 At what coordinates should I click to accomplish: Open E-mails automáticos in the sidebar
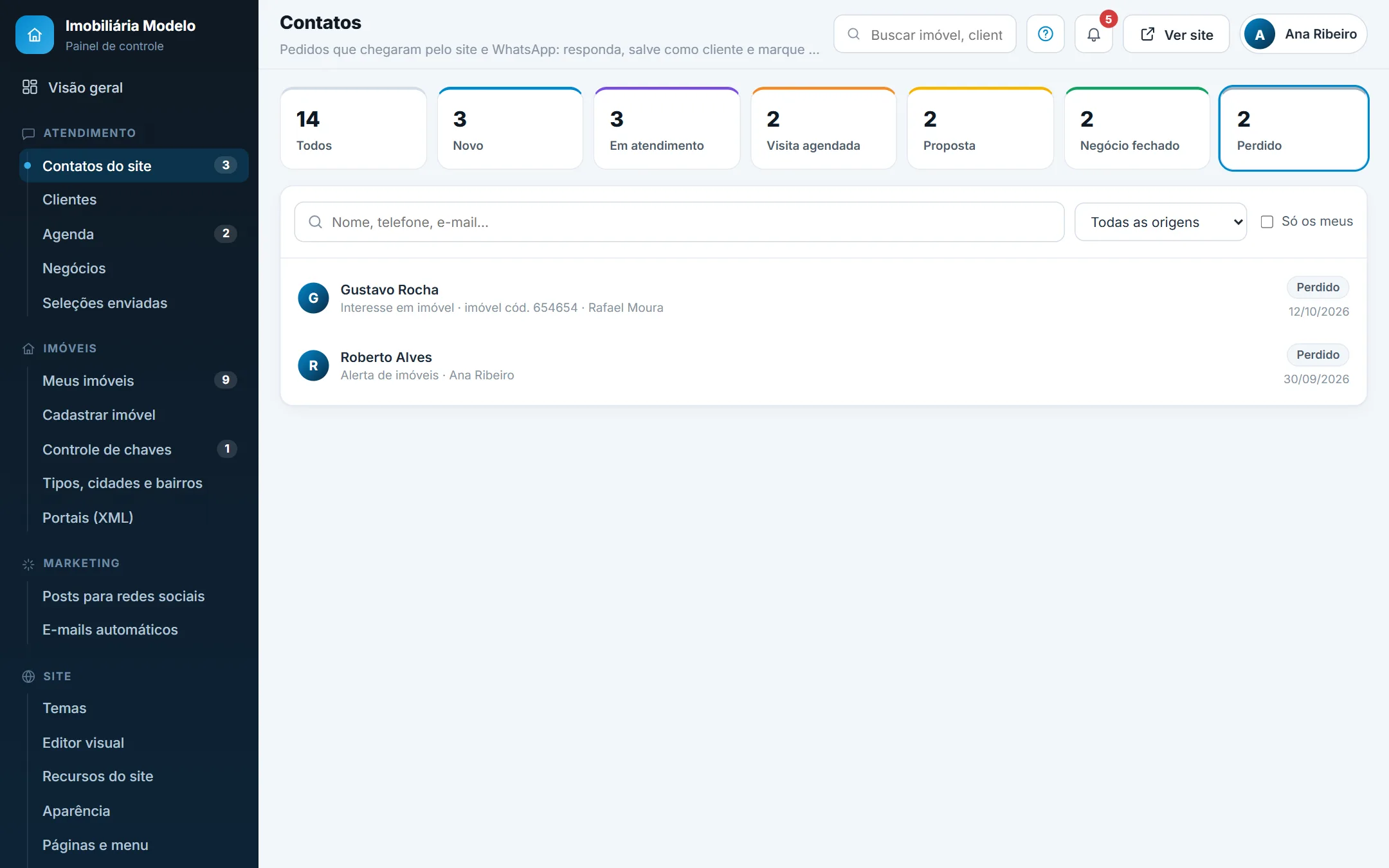point(134,630)
